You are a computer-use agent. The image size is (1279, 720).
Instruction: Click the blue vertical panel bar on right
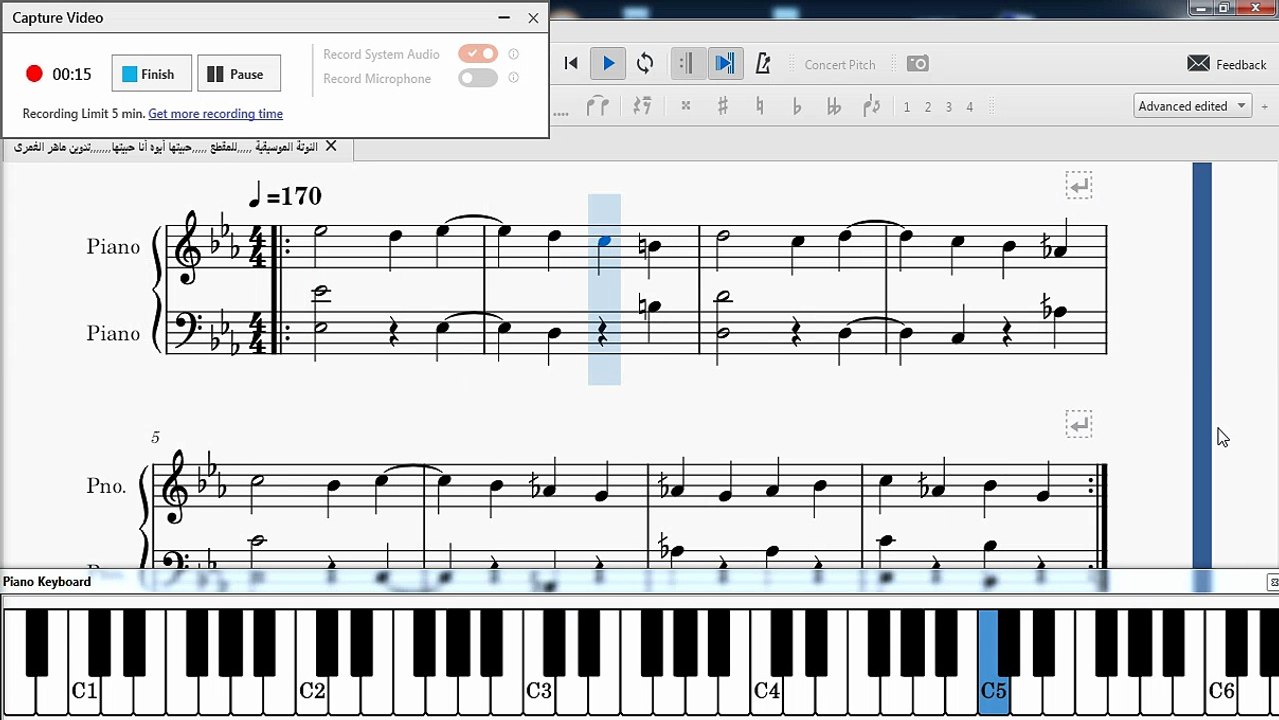(x=1202, y=365)
